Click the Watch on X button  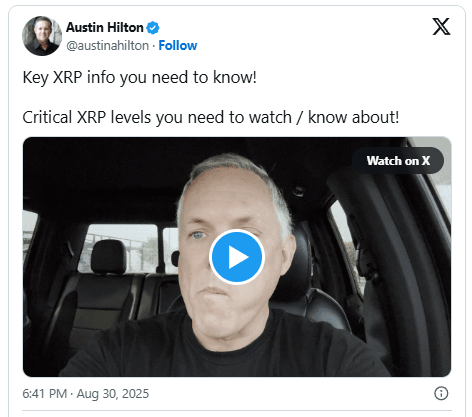[x=398, y=161]
